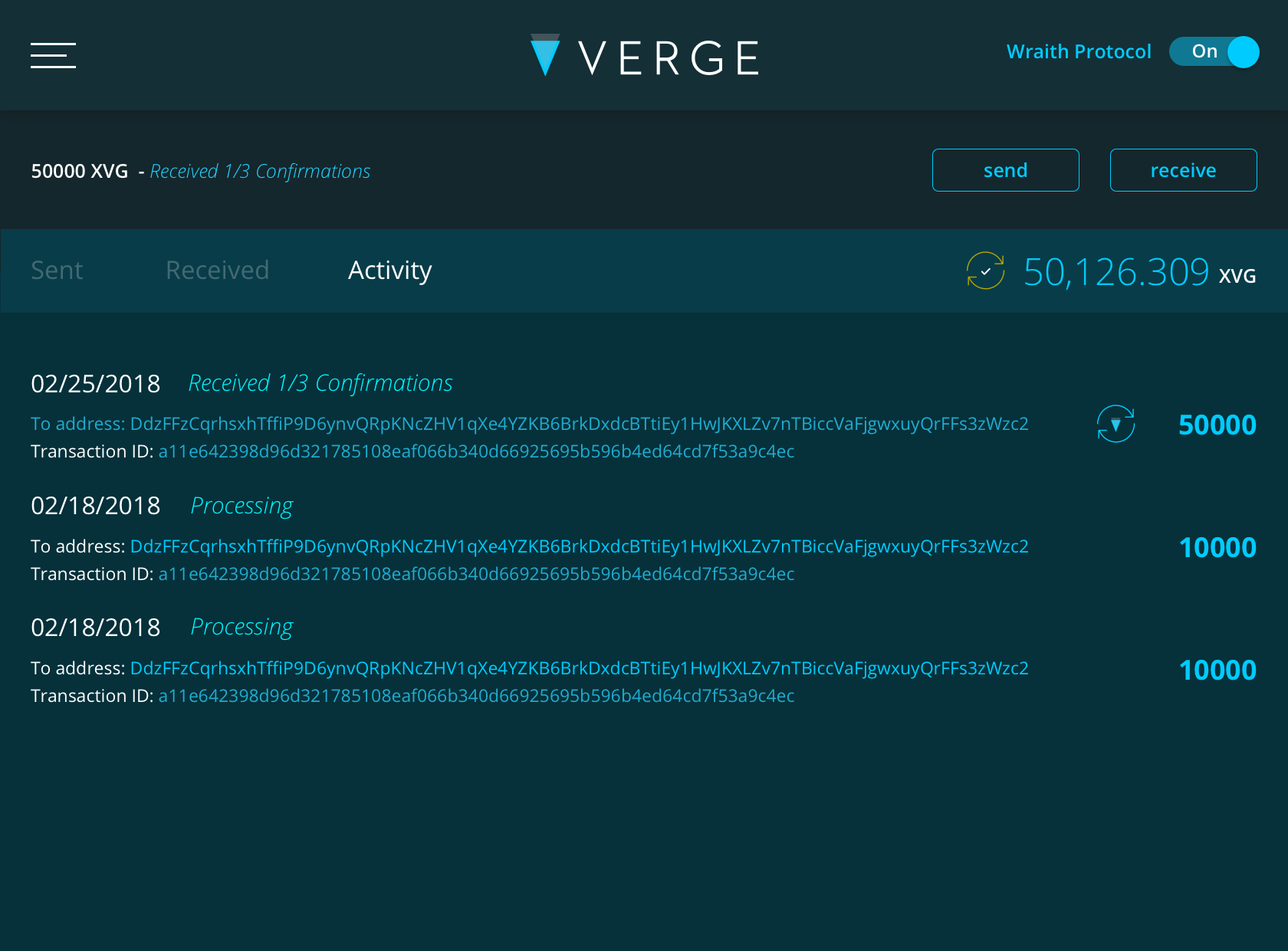The height and width of the screenshot is (951, 1288).
Task: Click the header 50000 XVG notification text
Action: pos(80,171)
